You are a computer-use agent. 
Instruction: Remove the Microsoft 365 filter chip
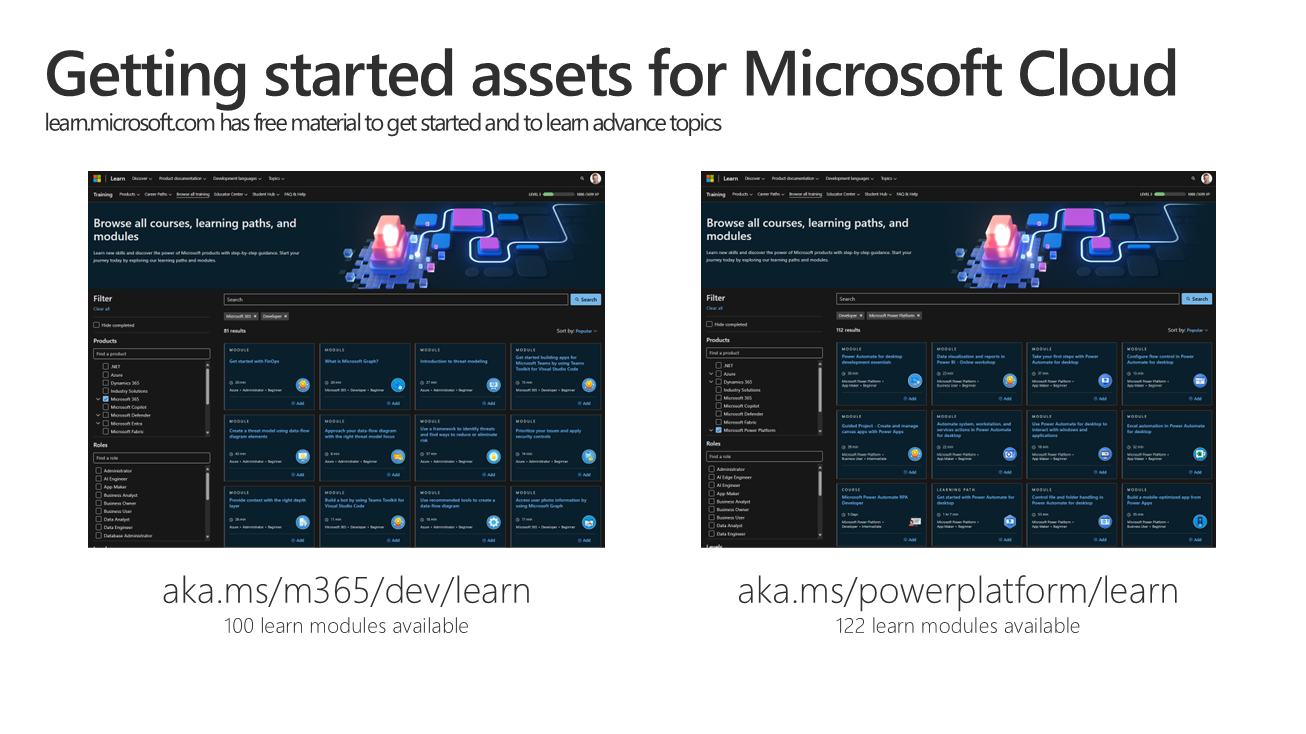pos(255,316)
